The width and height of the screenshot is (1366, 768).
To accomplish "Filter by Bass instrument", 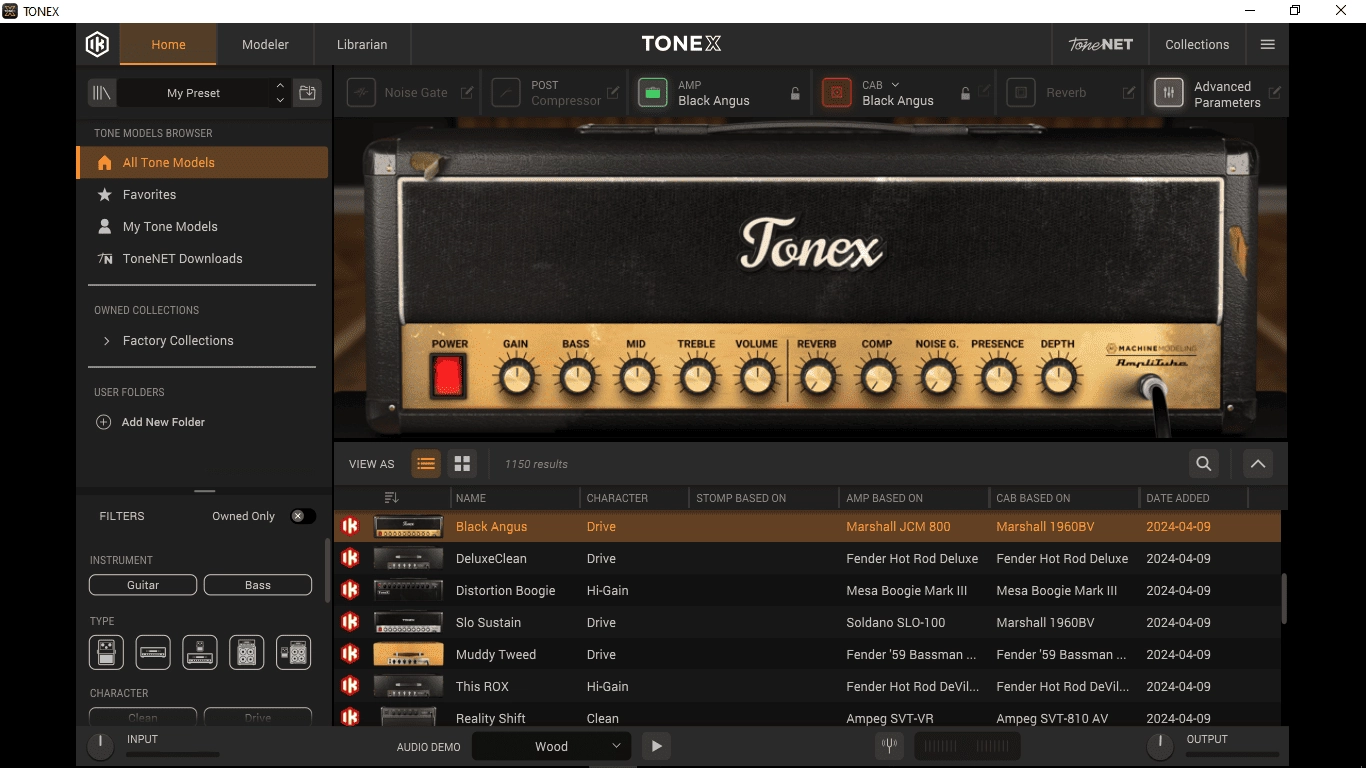I will coord(258,585).
